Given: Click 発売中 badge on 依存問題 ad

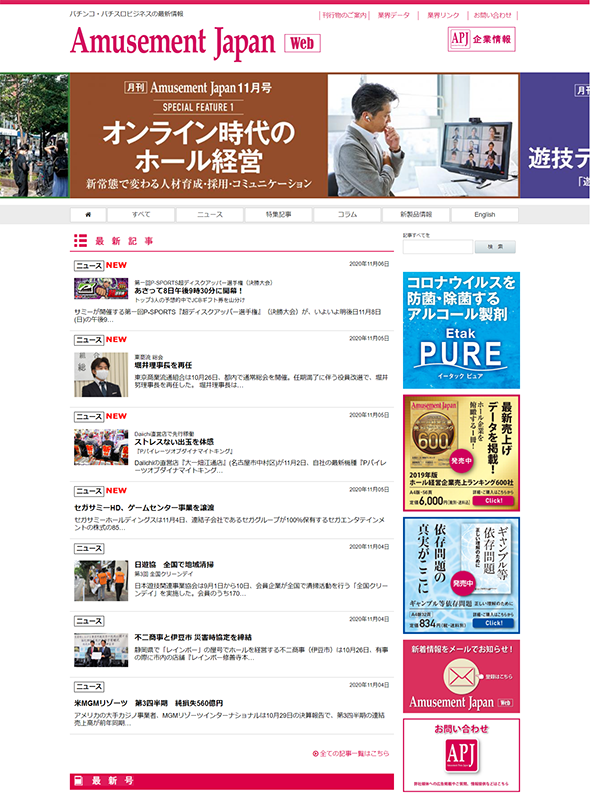Looking at the screenshot, I should point(463,583).
